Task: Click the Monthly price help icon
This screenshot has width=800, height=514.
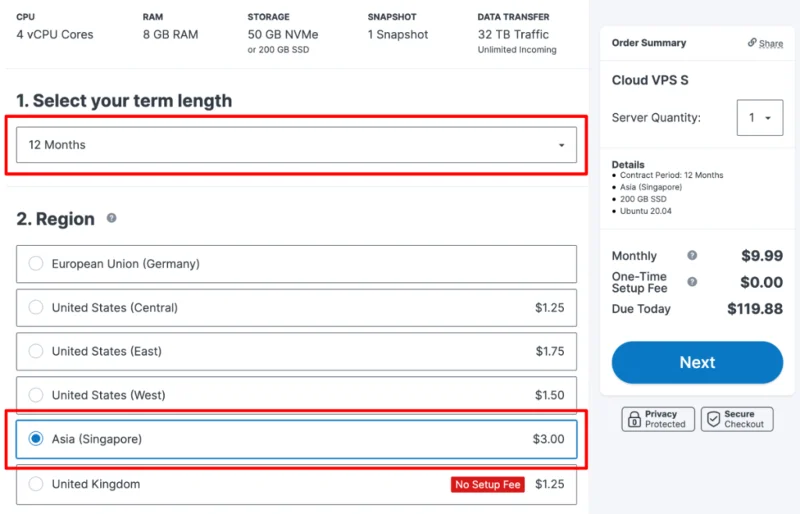Action: pyautogui.click(x=692, y=255)
